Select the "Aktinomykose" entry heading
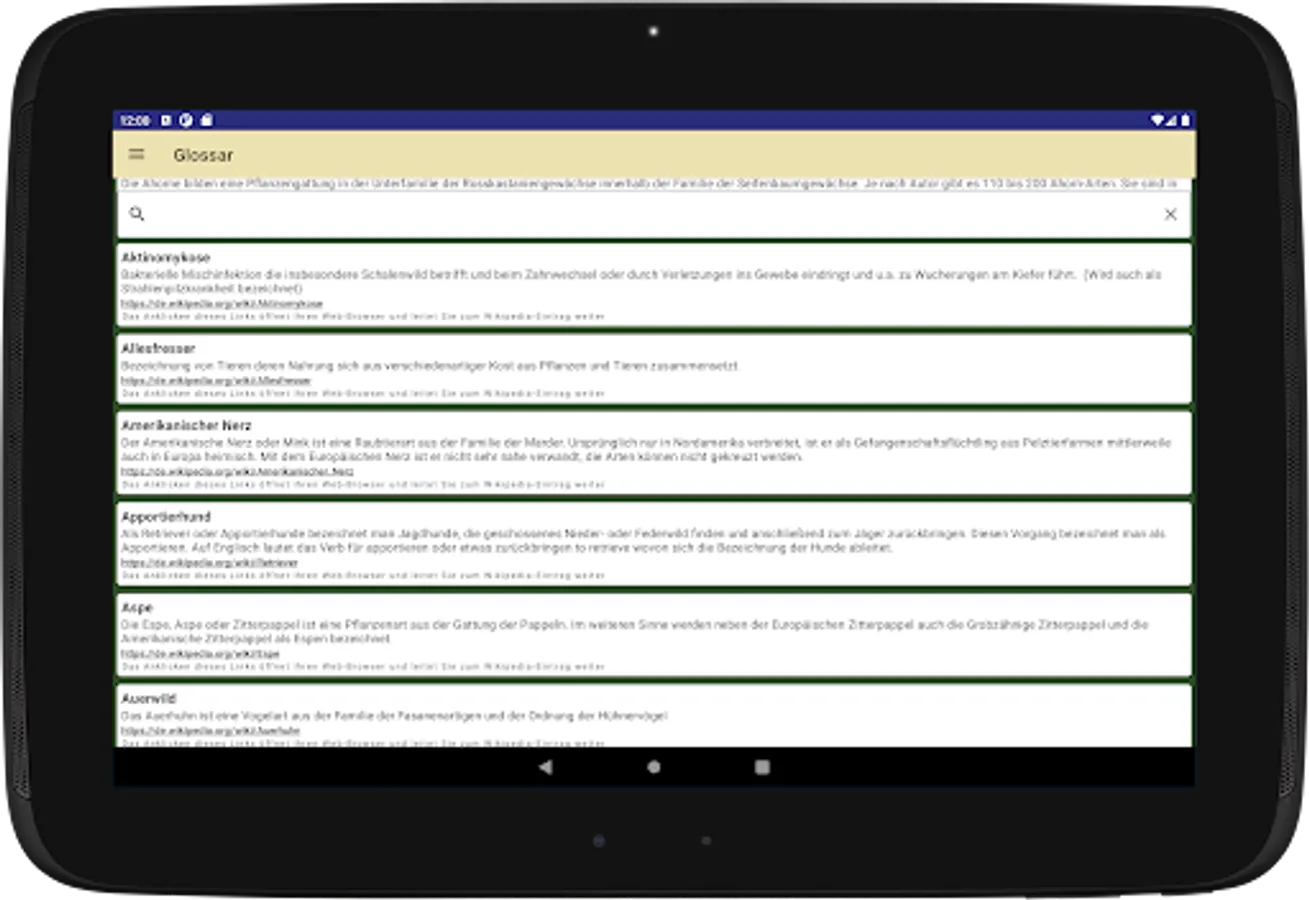 coord(166,258)
